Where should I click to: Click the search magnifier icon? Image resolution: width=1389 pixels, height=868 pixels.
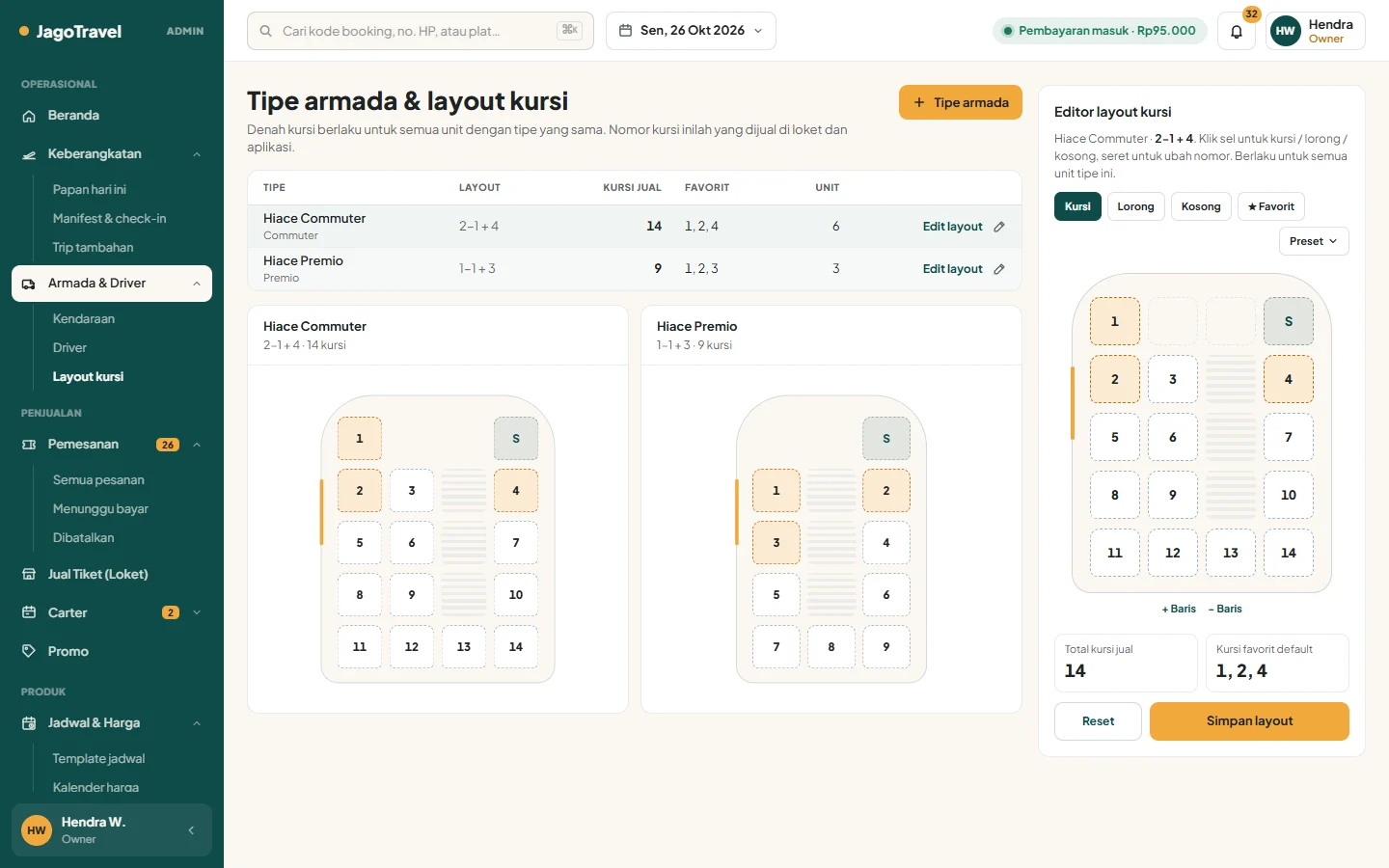(x=265, y=31)
